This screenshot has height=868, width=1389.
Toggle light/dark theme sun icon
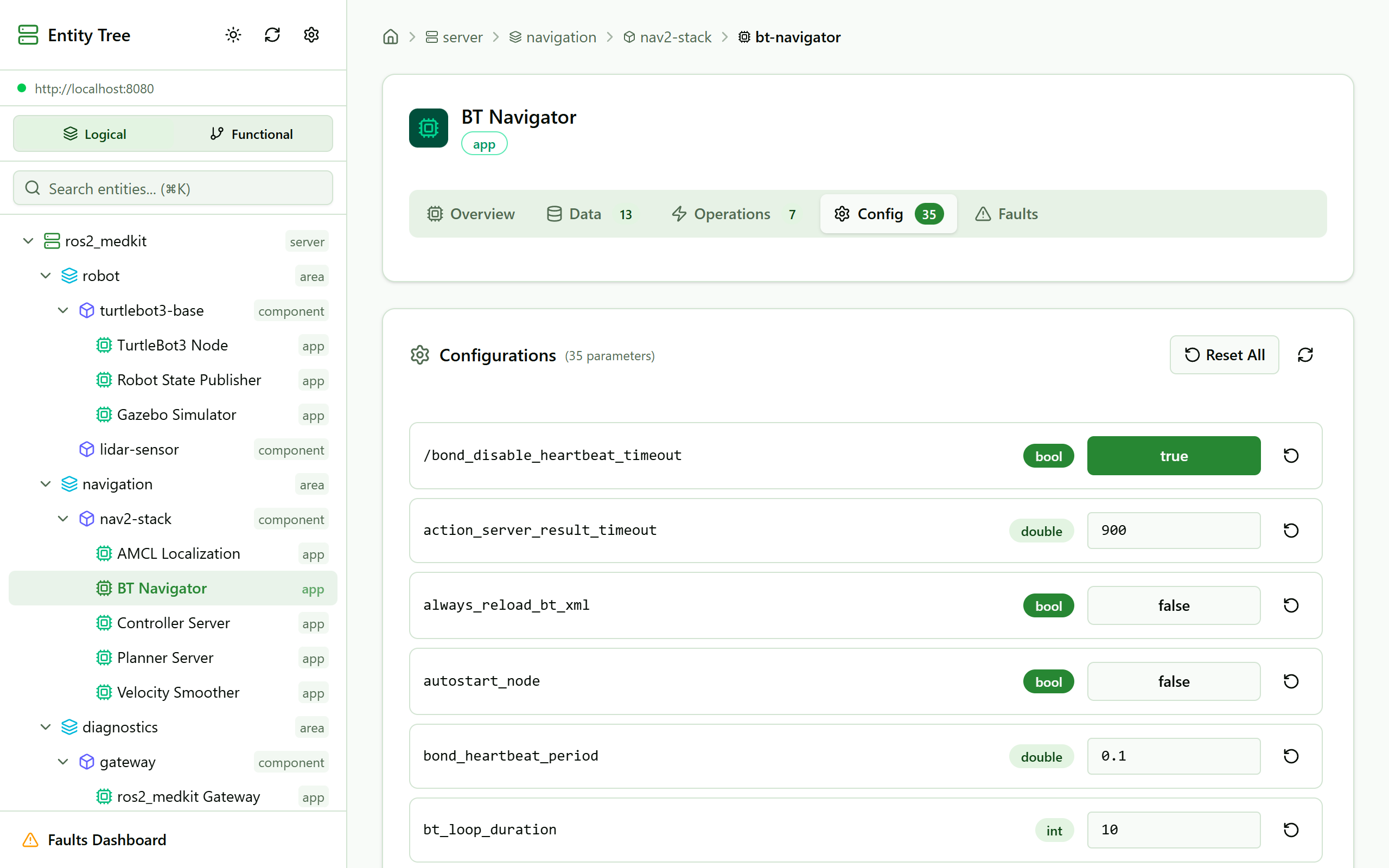coord(233,35)
